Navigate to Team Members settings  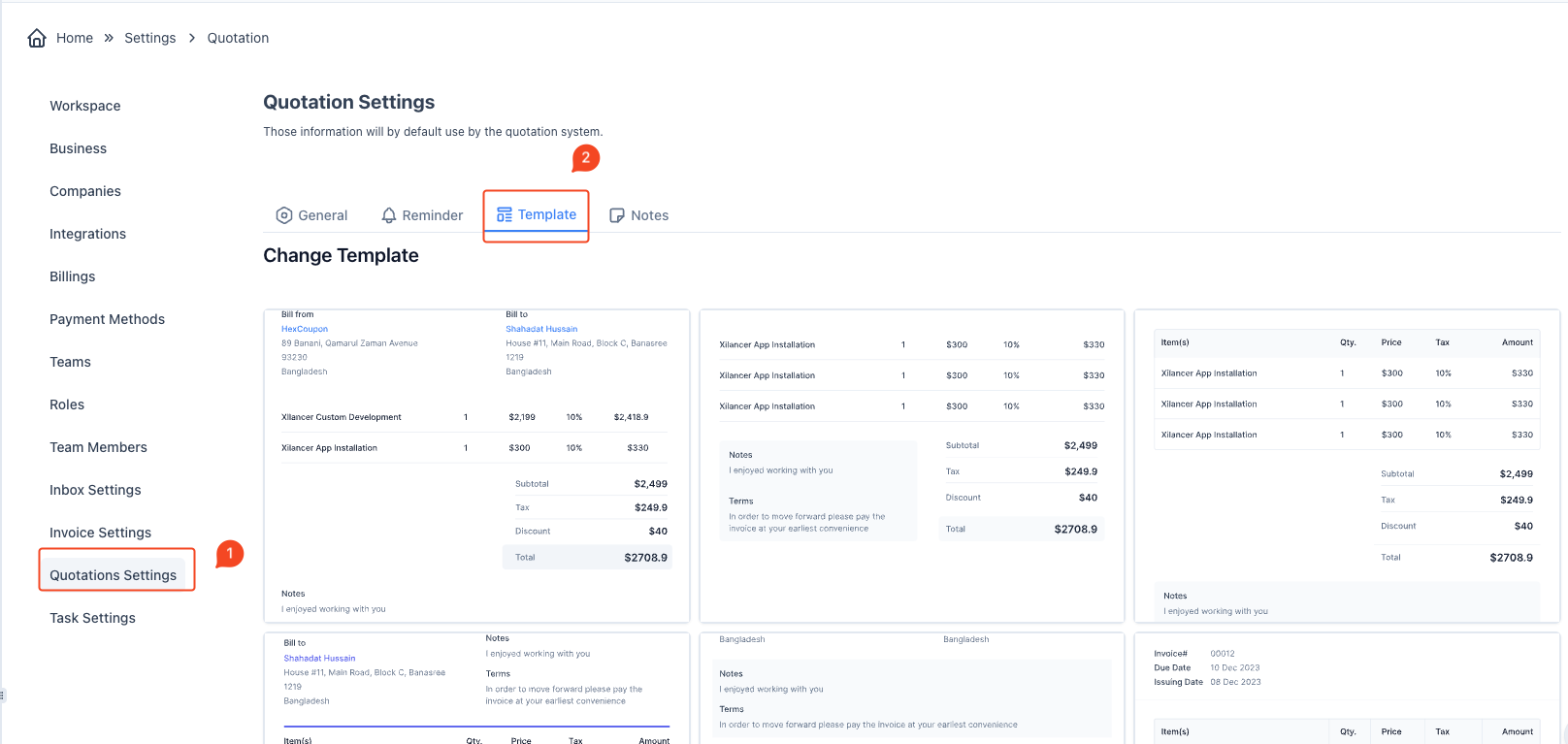pyautogui.click(x=98, y=447)
